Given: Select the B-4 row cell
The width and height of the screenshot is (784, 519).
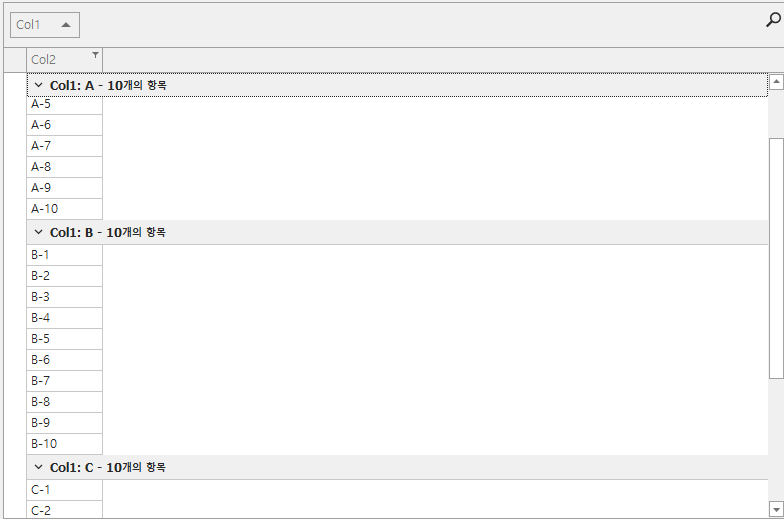Looking at the screenshot, I should 64,318.
